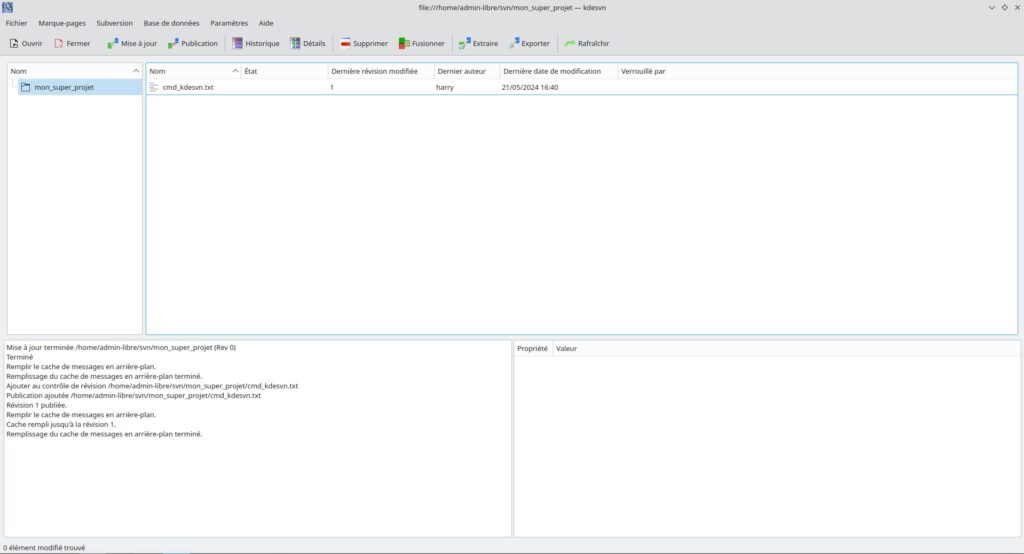This screenshot has width=1024, height=554.
Task: Click the Extraire toolbar button
Action: 478,43
